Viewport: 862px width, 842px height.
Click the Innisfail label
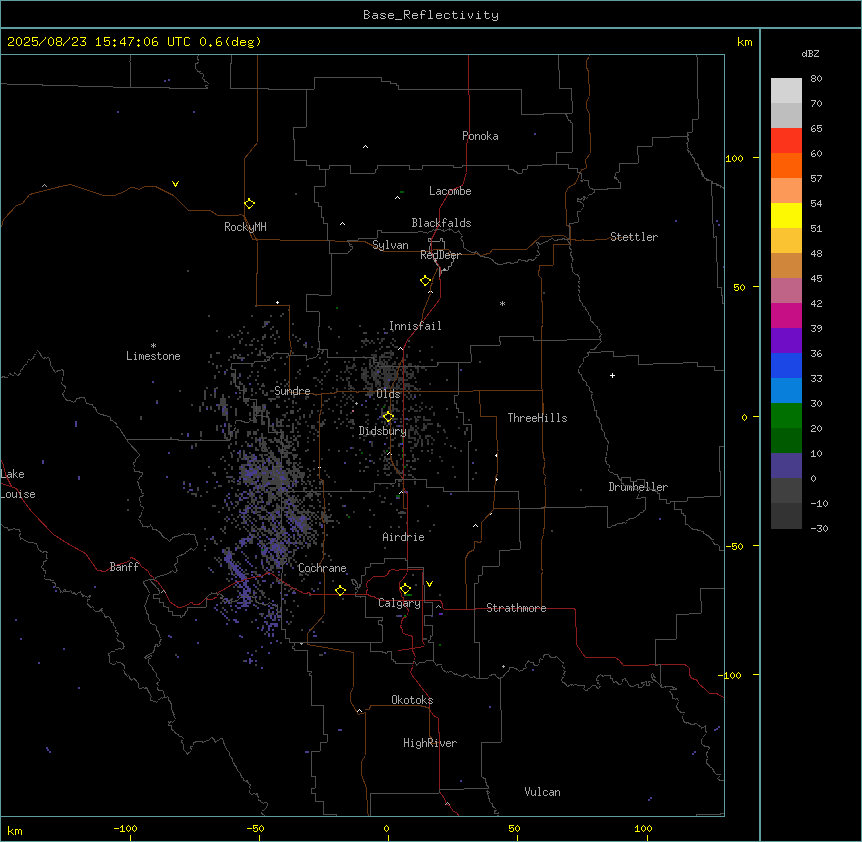coord(415,326)
